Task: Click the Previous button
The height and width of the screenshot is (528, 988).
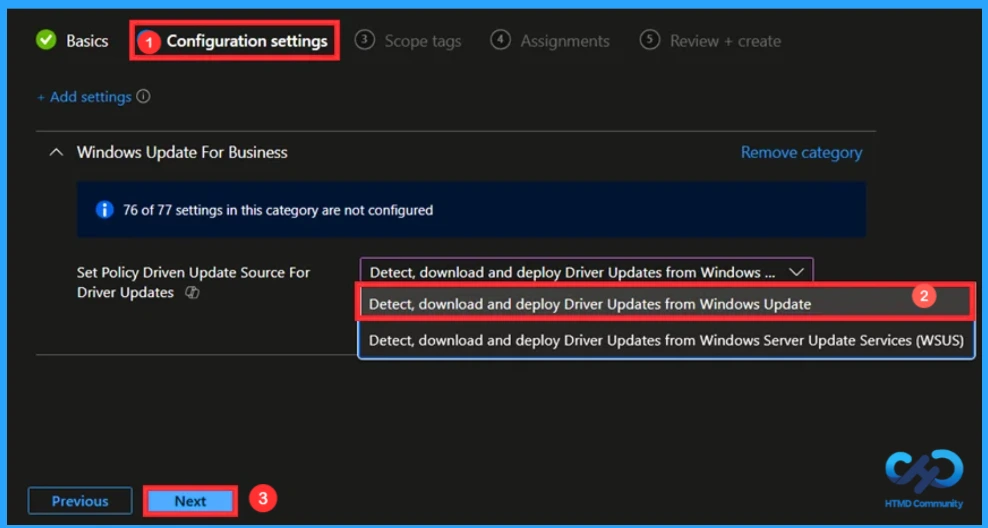Action: (x=80, y=501)
